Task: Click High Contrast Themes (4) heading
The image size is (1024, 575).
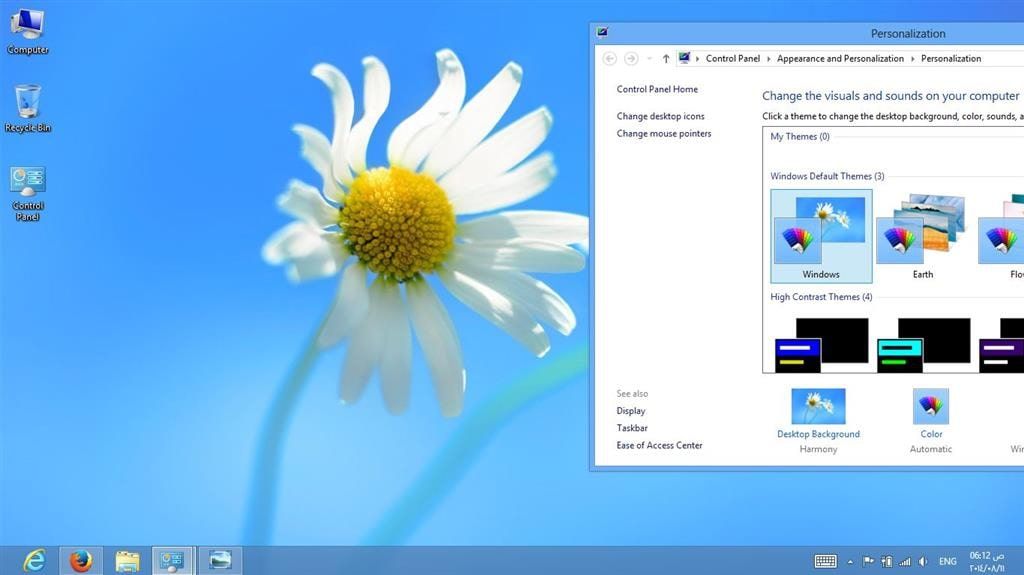Action: (821, 297)
